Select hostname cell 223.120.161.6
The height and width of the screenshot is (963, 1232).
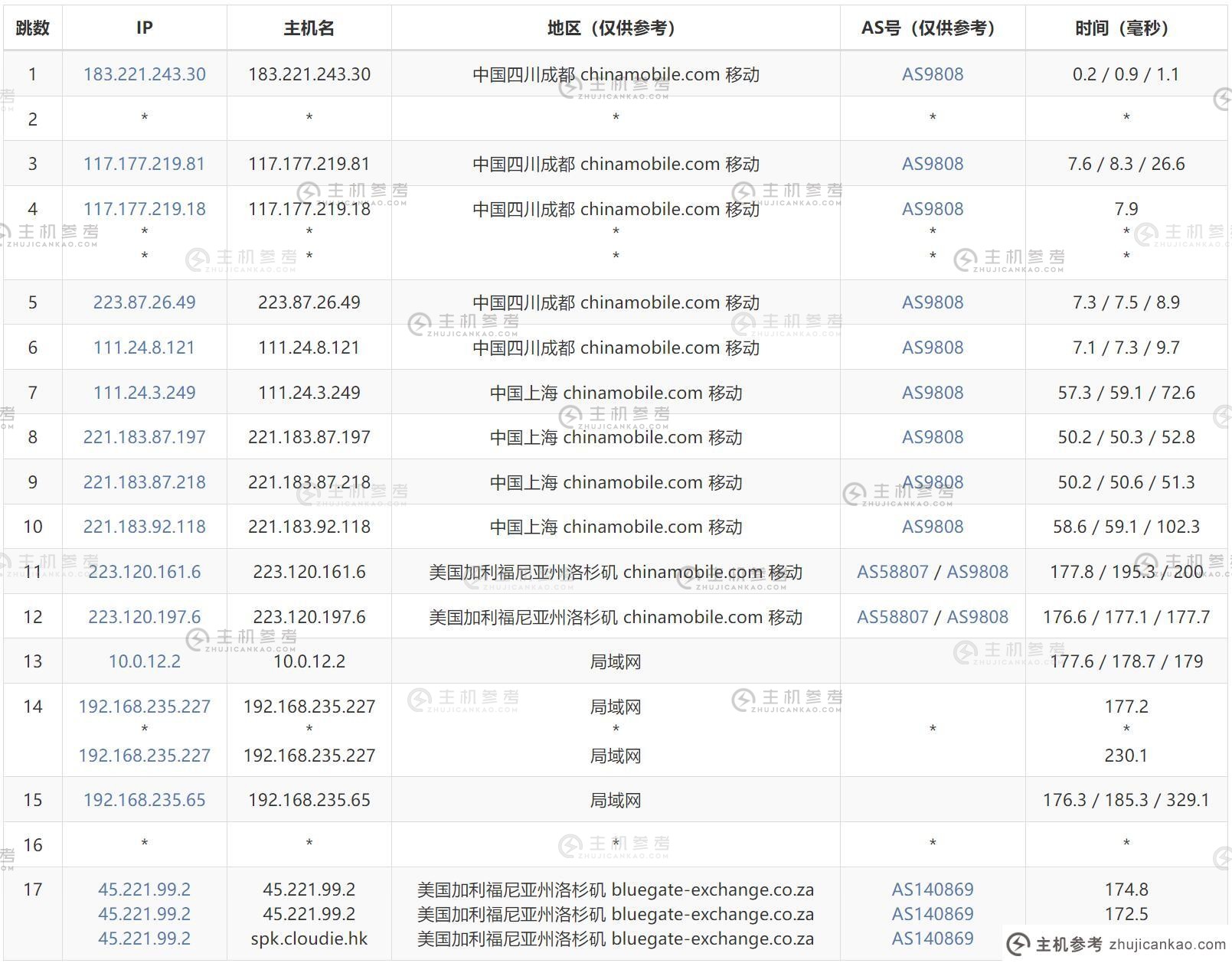click(309, 572)
